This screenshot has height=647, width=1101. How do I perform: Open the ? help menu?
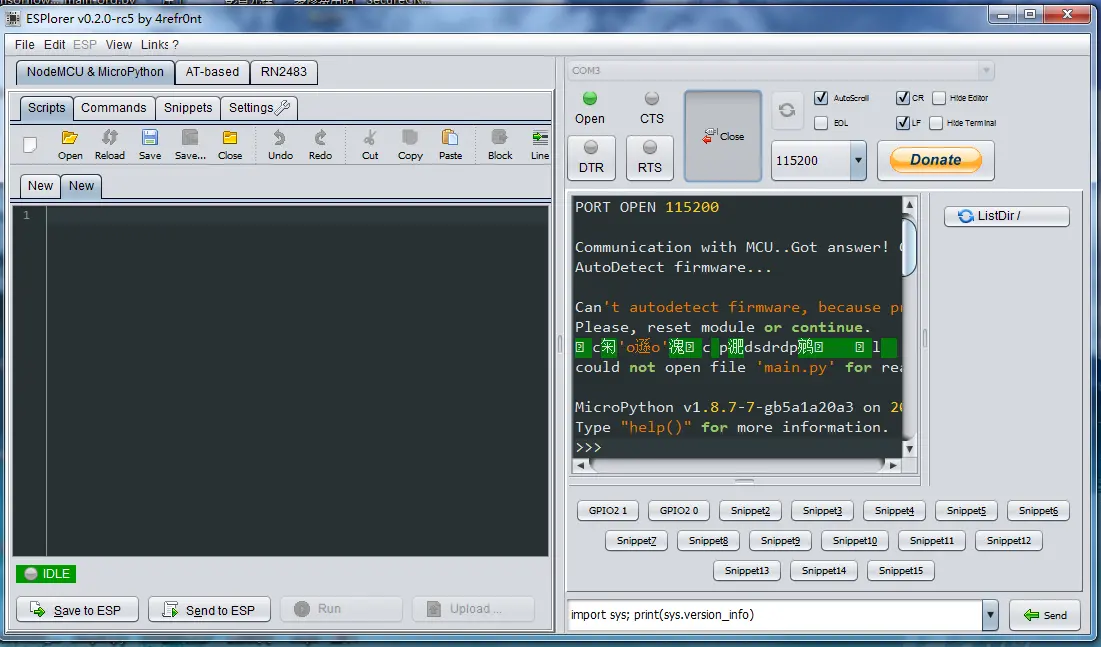point(176,44)
